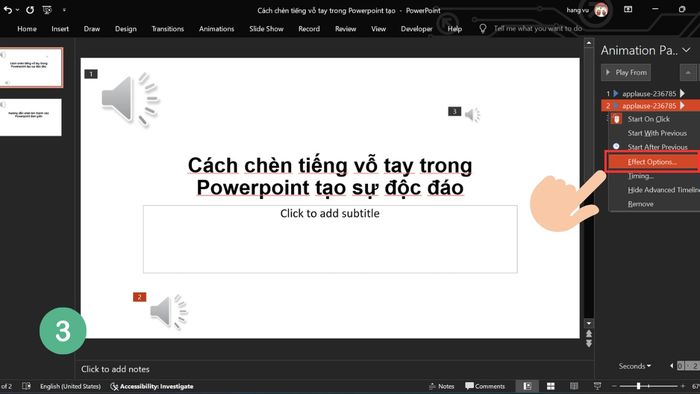Select Effect Options... menu entry
Screen dimensions: 700x394
point(652,162)
